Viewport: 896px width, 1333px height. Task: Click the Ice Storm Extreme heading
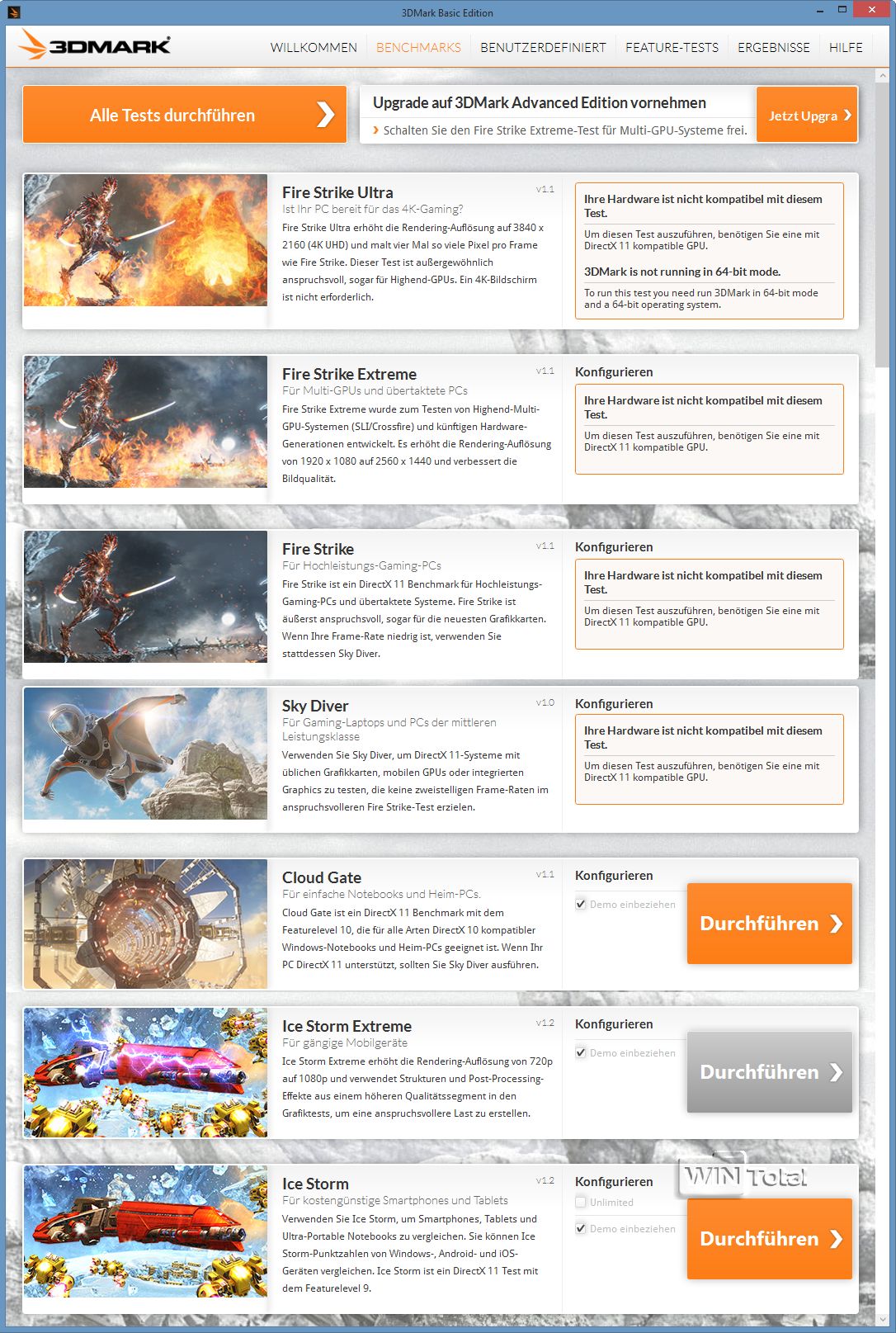347,1026
